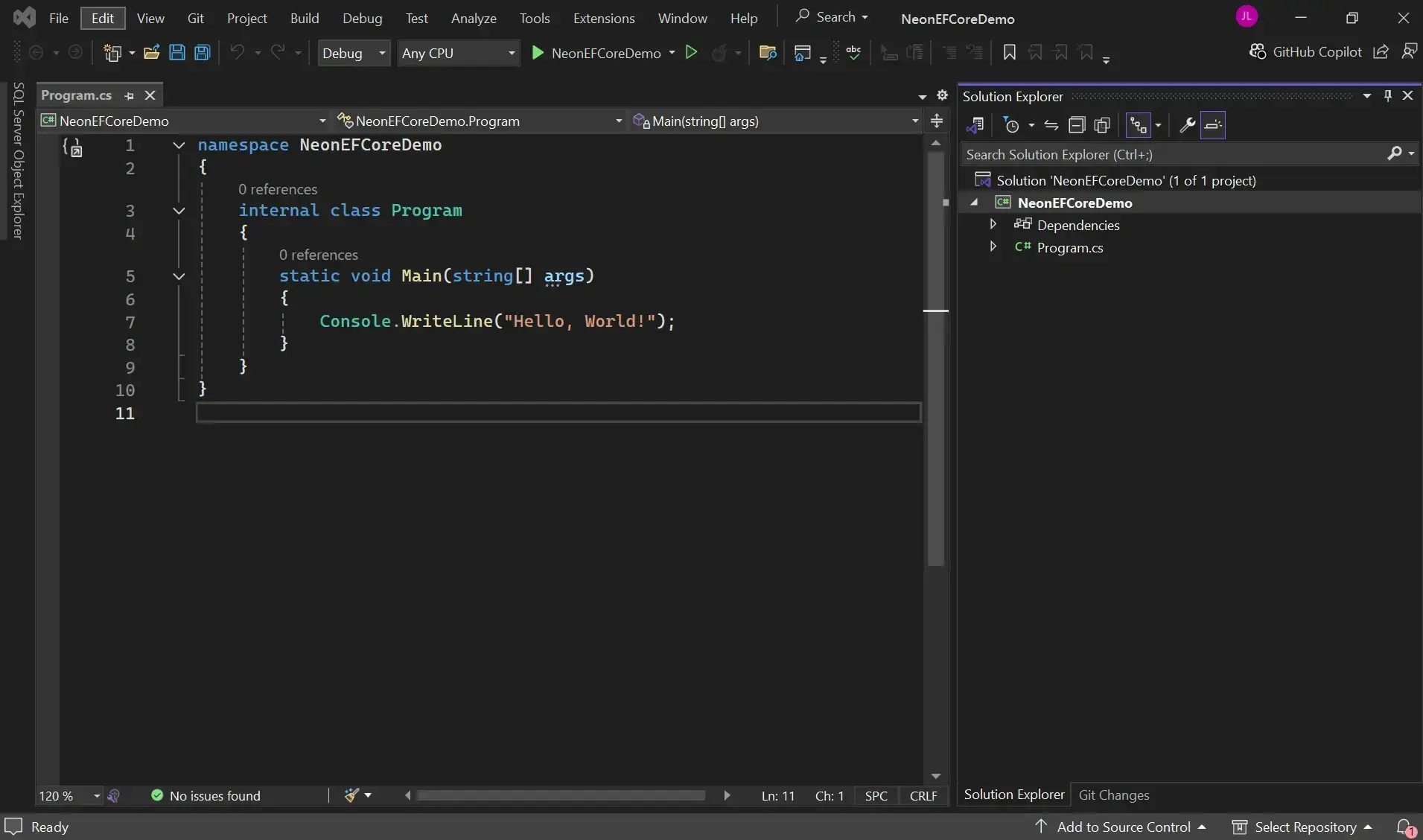The height and width of the screenshot is (840, 1423).
Task: Click the browser window home toolbar icon
Action: click(802, 53)
